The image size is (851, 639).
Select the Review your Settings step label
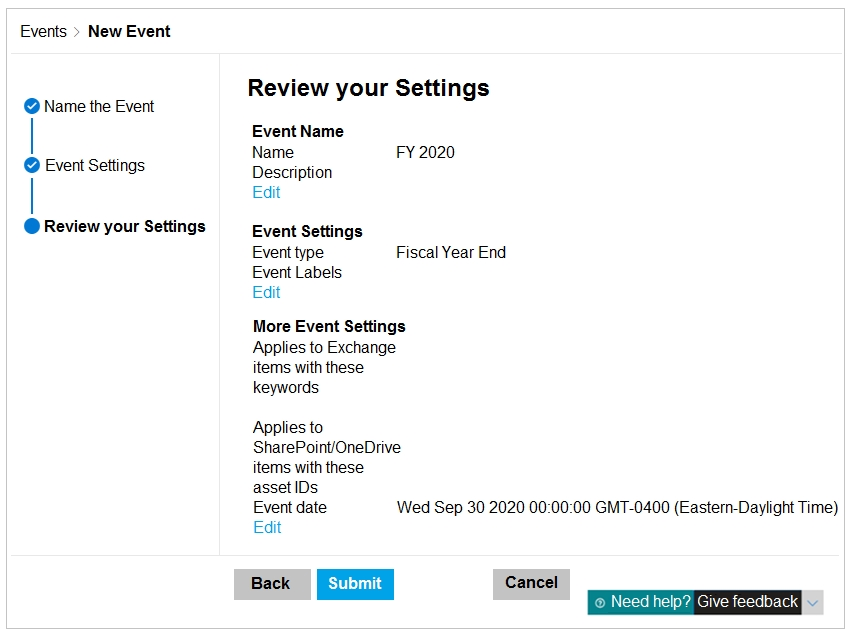pos(125,226)
